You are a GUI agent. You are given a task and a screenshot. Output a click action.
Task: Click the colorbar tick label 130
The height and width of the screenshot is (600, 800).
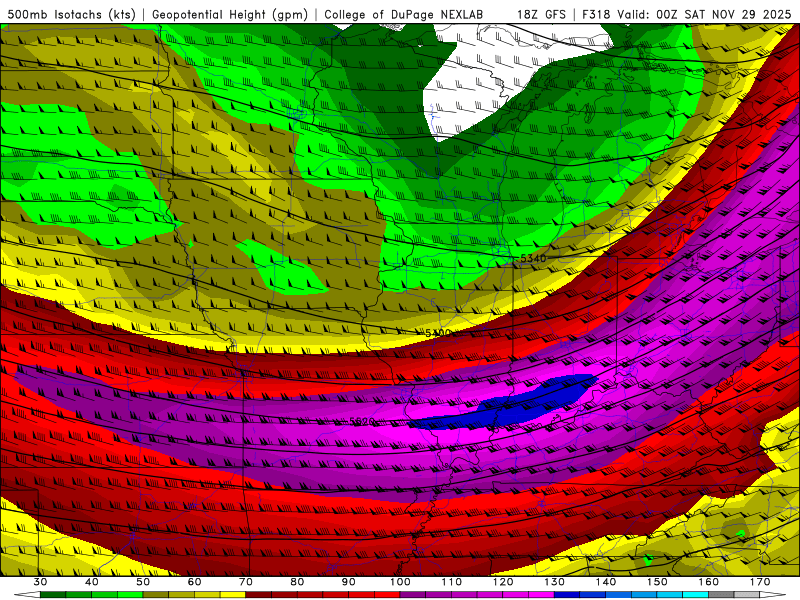point(555,582)
